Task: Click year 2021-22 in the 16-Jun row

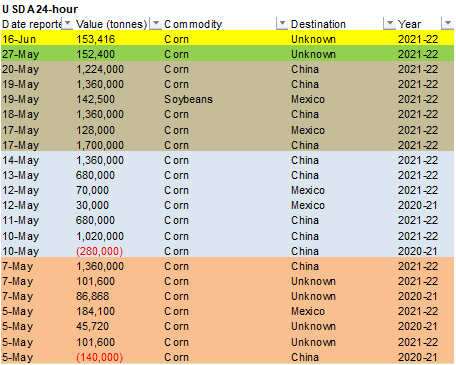Action: [x=418, y=39]
